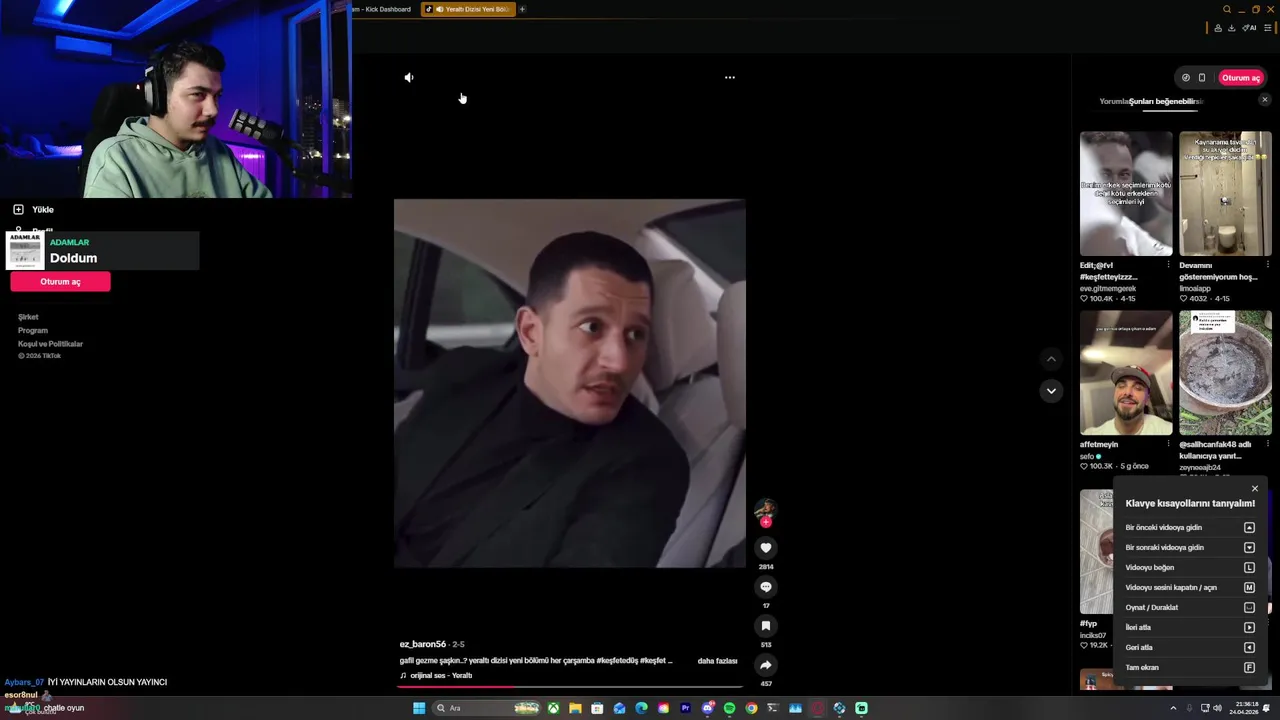Click the taskbar 'Ara' search field

coord(486,708)
